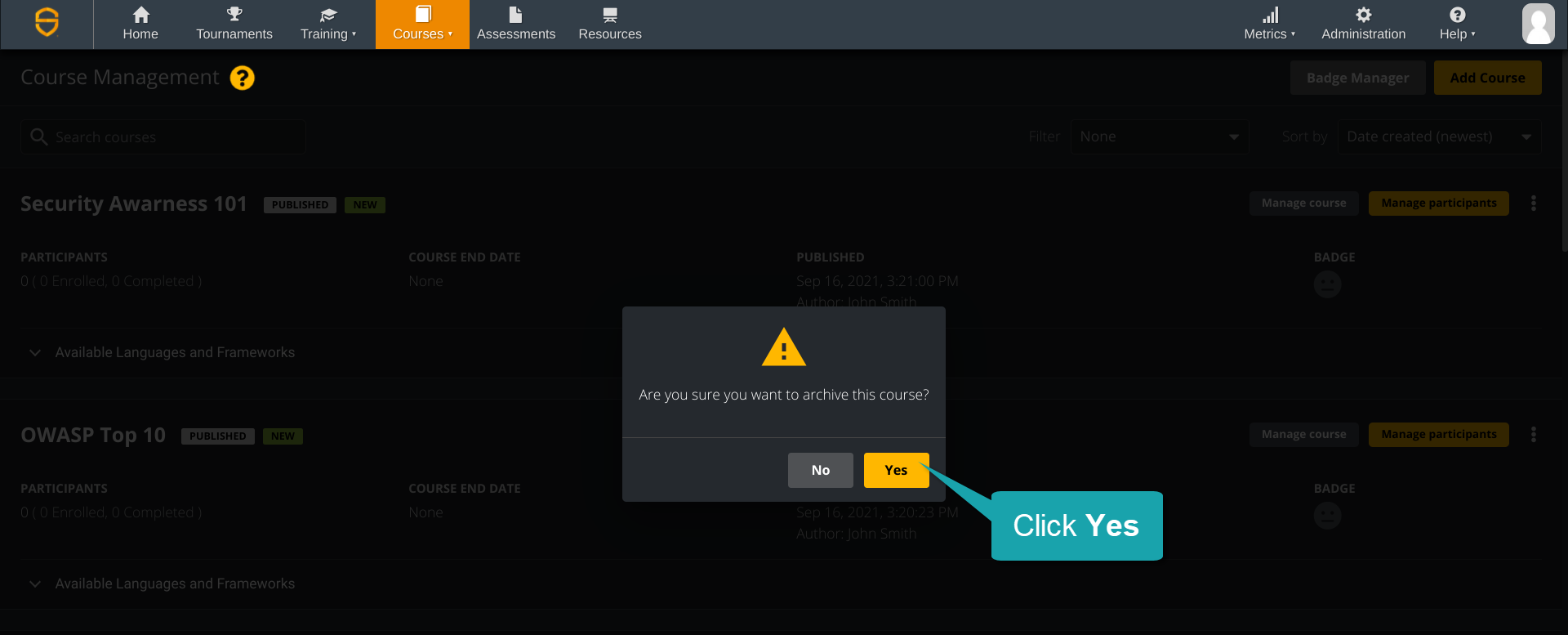Click the Security Awarness 101 course title
Viewport: 1568px width, 635px height.
(x=134, y=203)
